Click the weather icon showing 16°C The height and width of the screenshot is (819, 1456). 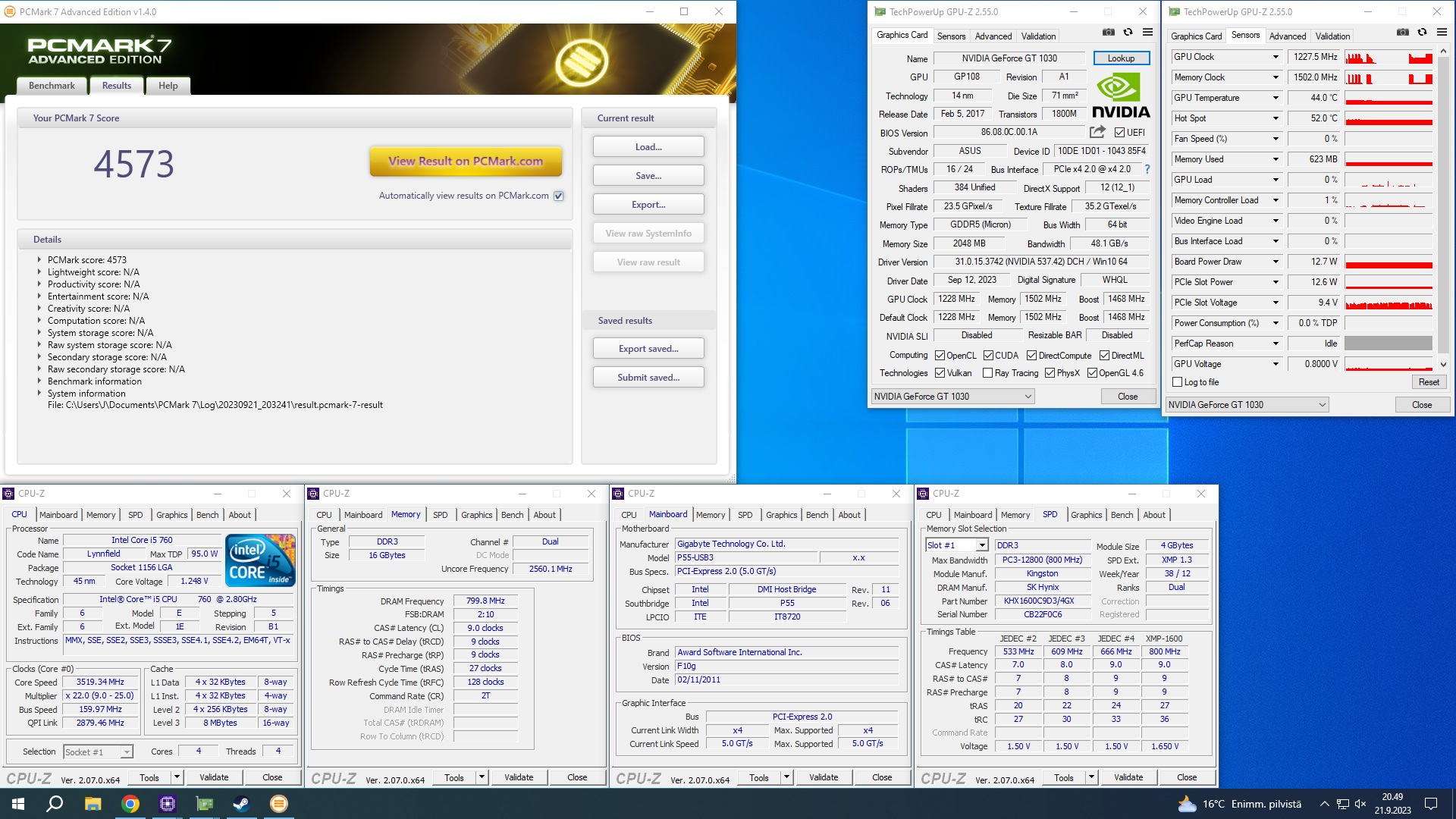click(x=1186, y=804)
